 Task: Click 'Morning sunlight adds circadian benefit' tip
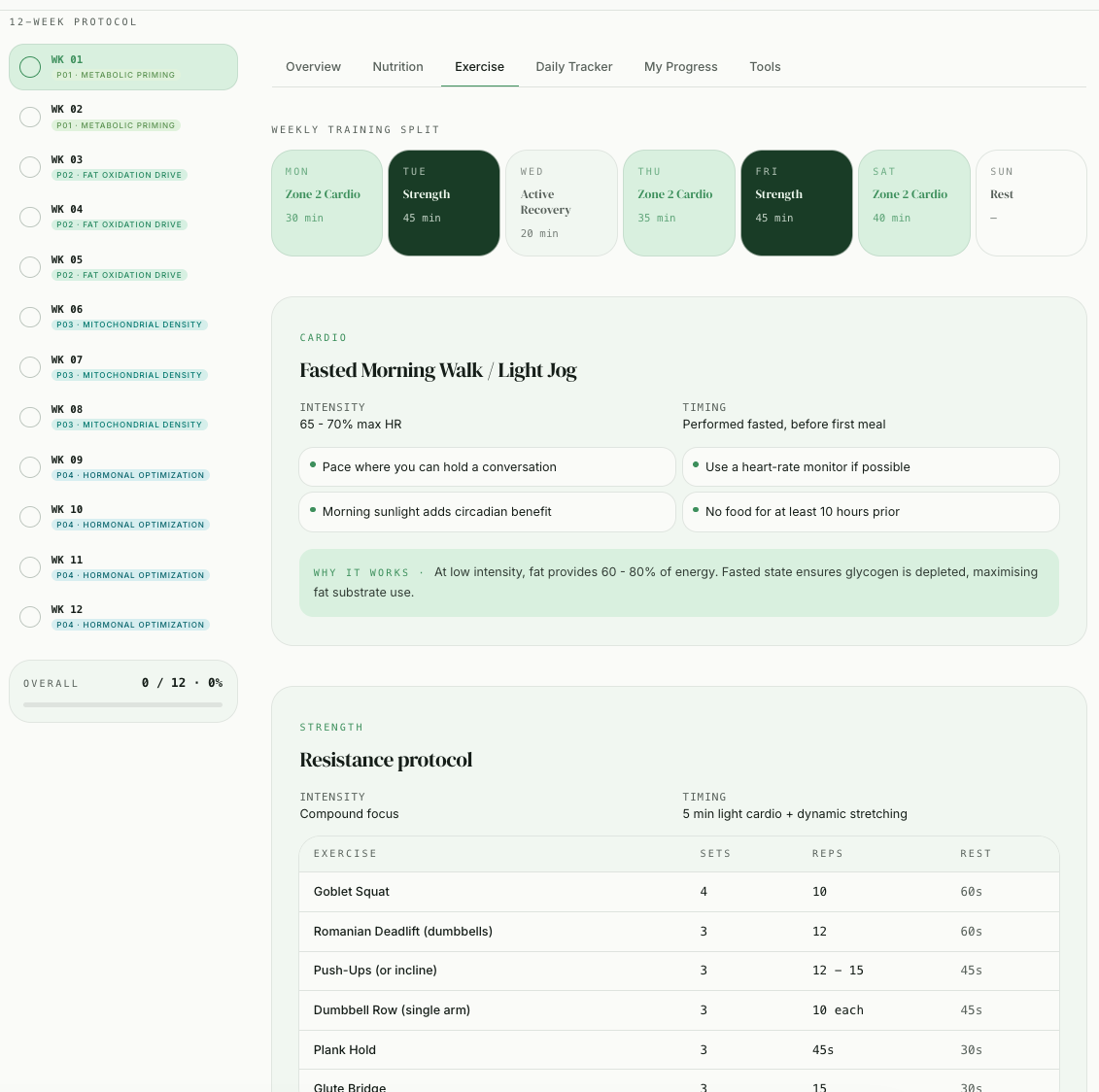[487, 512]
